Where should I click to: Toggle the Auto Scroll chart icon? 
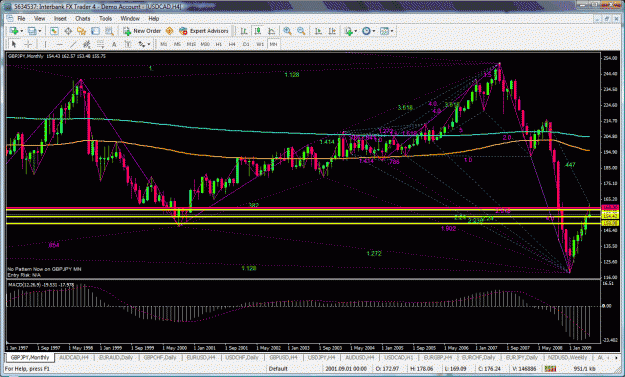[318, 31]
